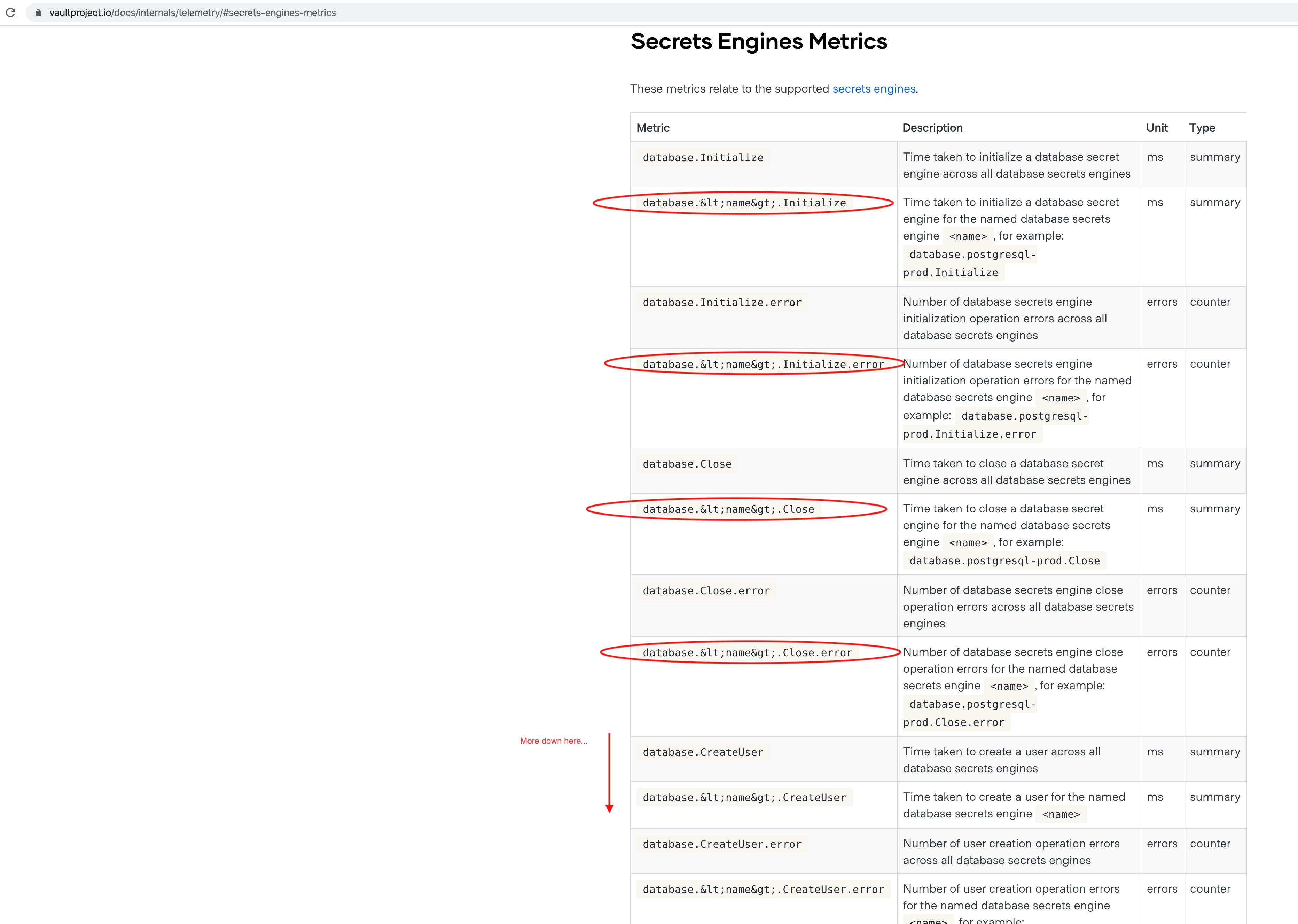The width and height of the screenshot is (1298, 924).
Task: Click the Type column header
Action: (1202, 127)
